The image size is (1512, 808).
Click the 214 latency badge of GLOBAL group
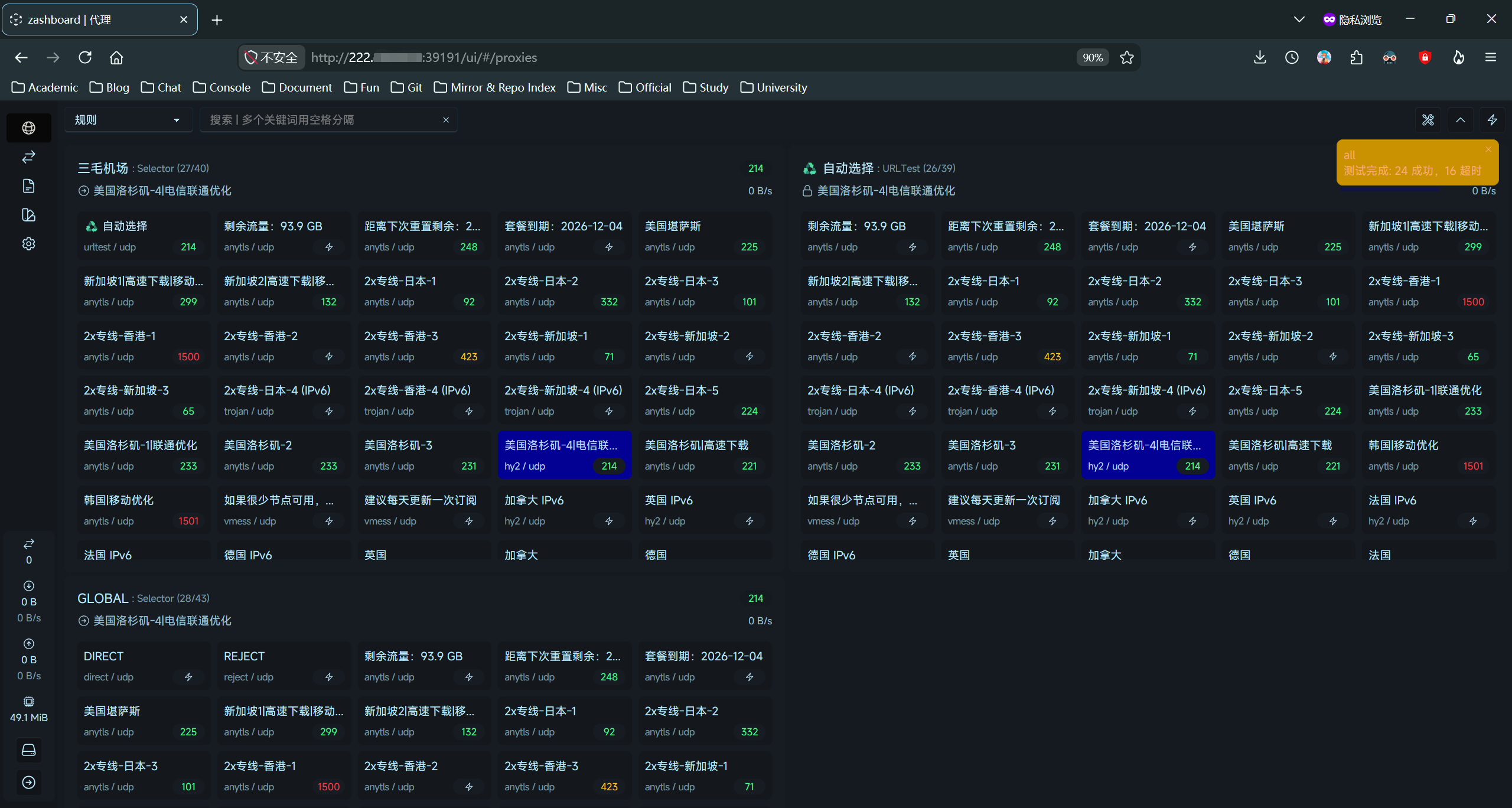pyautogui.click(x=756, y=598)
